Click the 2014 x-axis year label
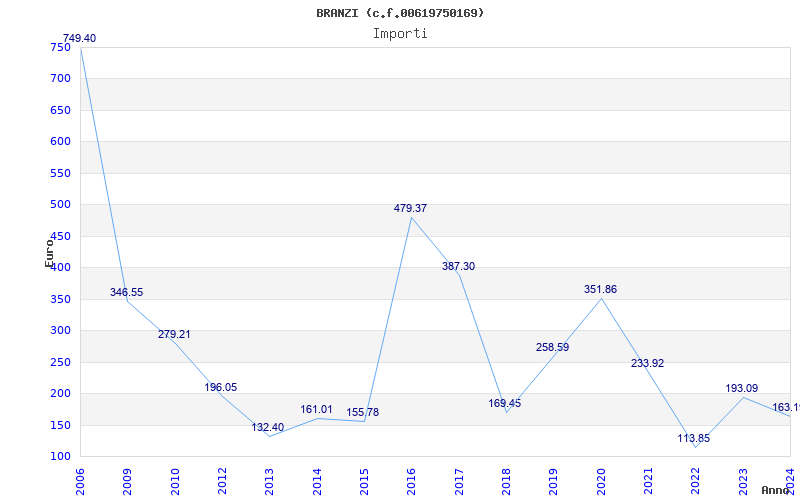The height and width of the screenshot is (500, 800). 317,482
